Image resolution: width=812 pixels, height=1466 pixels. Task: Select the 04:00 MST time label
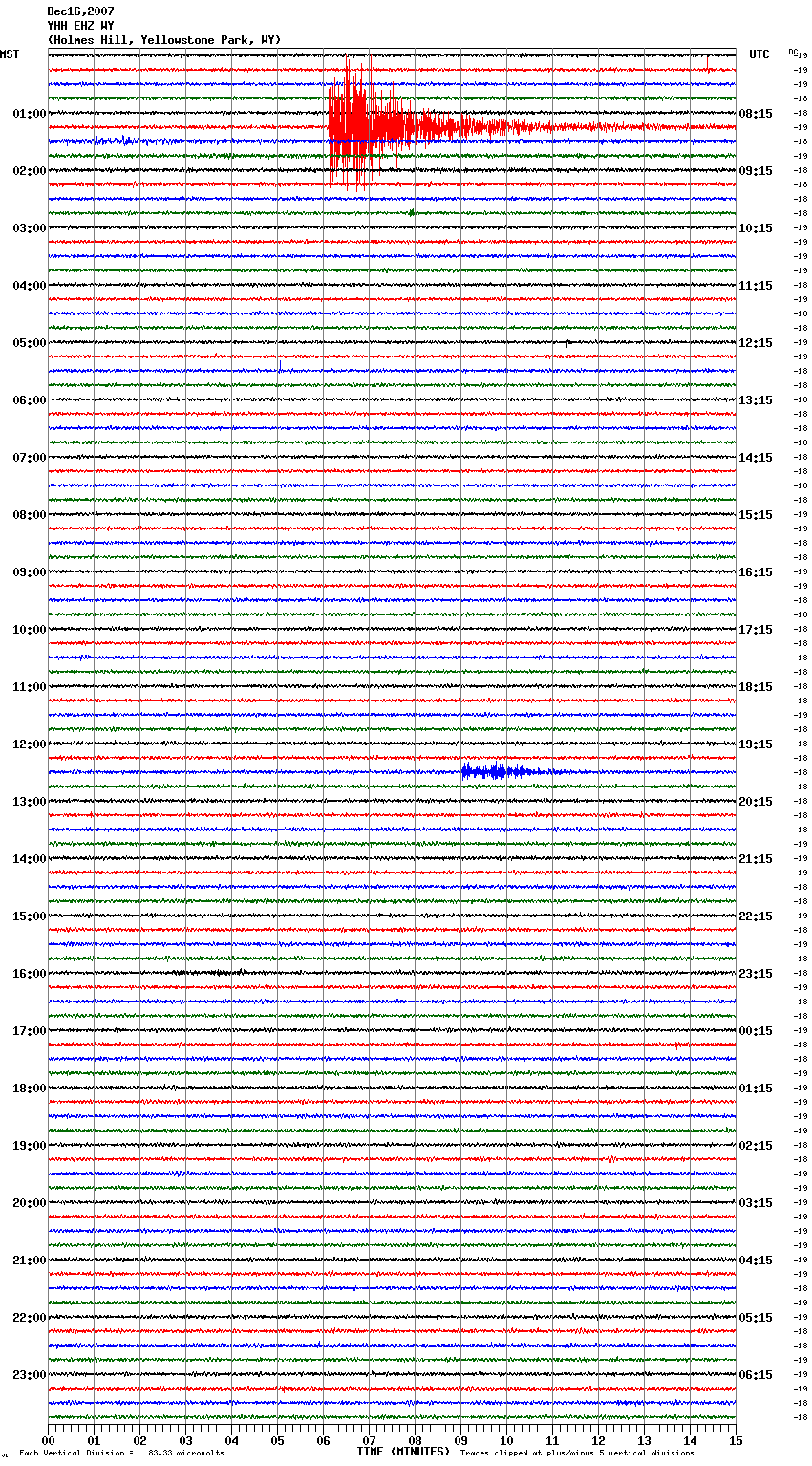tap(29, 286)
